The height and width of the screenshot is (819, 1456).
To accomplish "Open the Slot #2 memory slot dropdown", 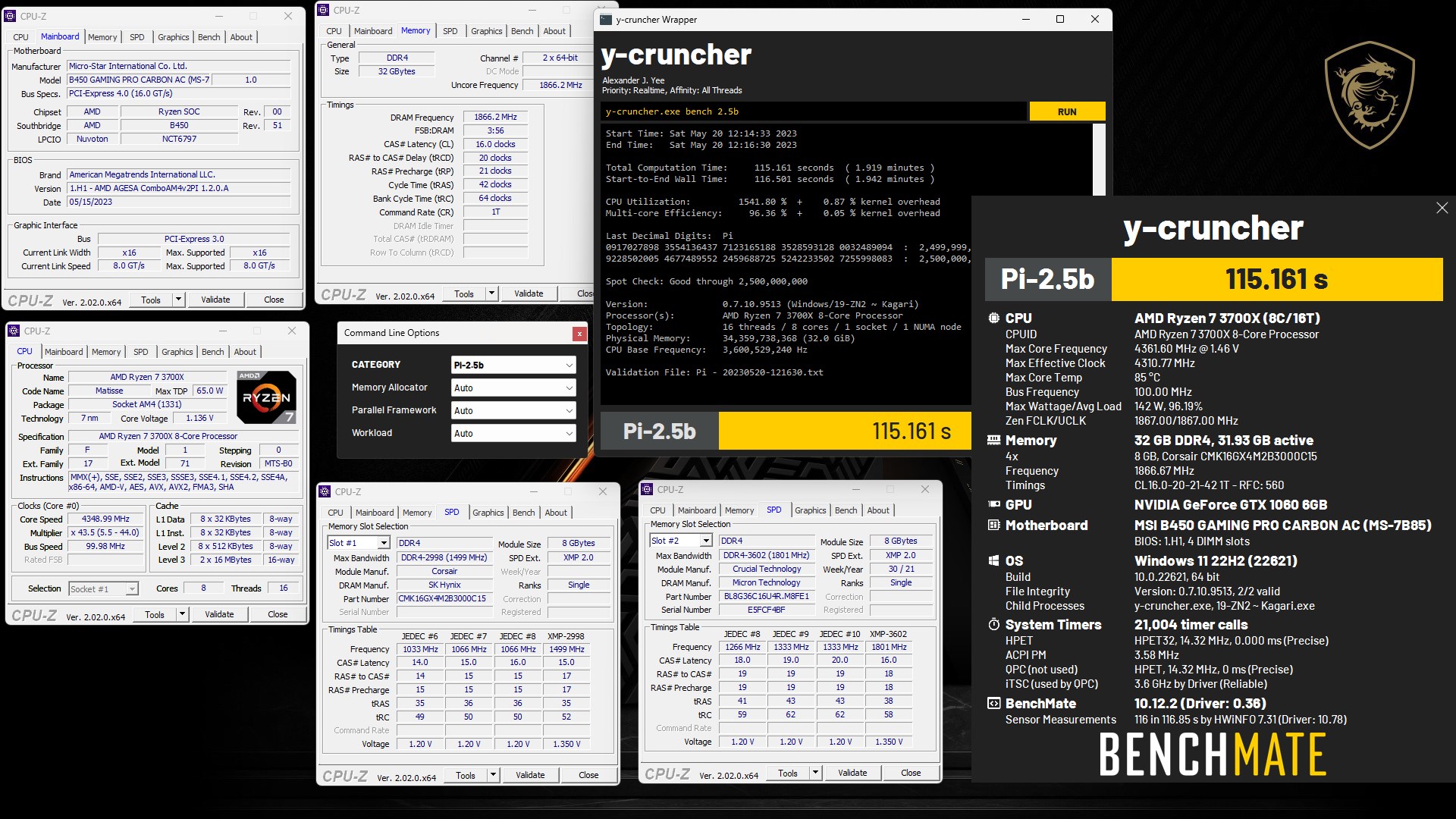I will tap(681, 541).
